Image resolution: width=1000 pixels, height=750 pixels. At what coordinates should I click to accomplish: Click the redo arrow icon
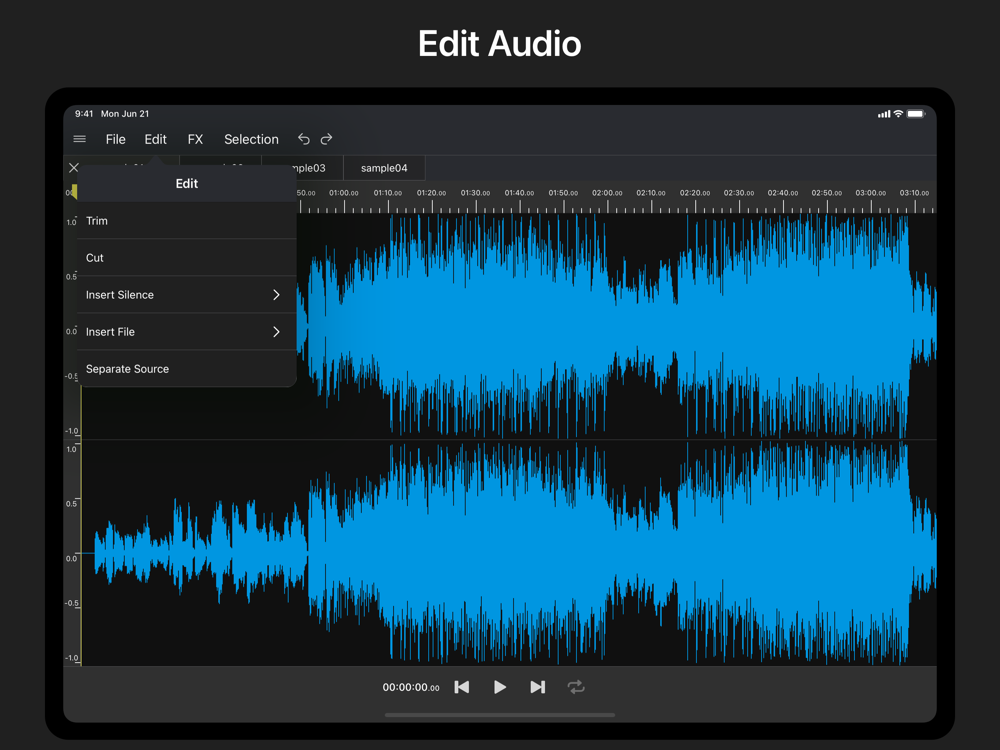pyautogui.click(x=326, y=139)
